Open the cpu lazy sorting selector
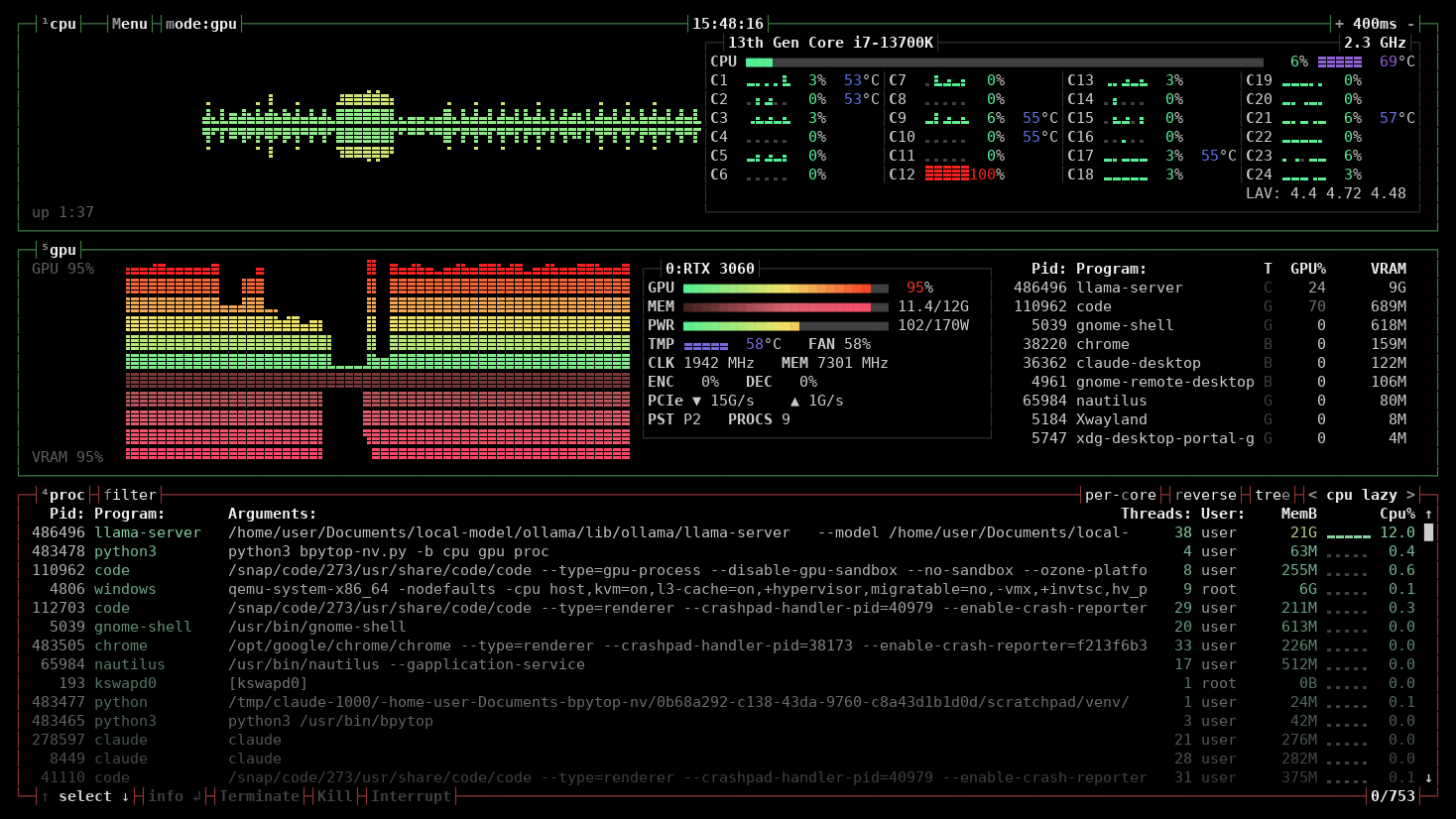Screen dimensions: 1456x819 pyautogui.click(x=1361, y=495)
